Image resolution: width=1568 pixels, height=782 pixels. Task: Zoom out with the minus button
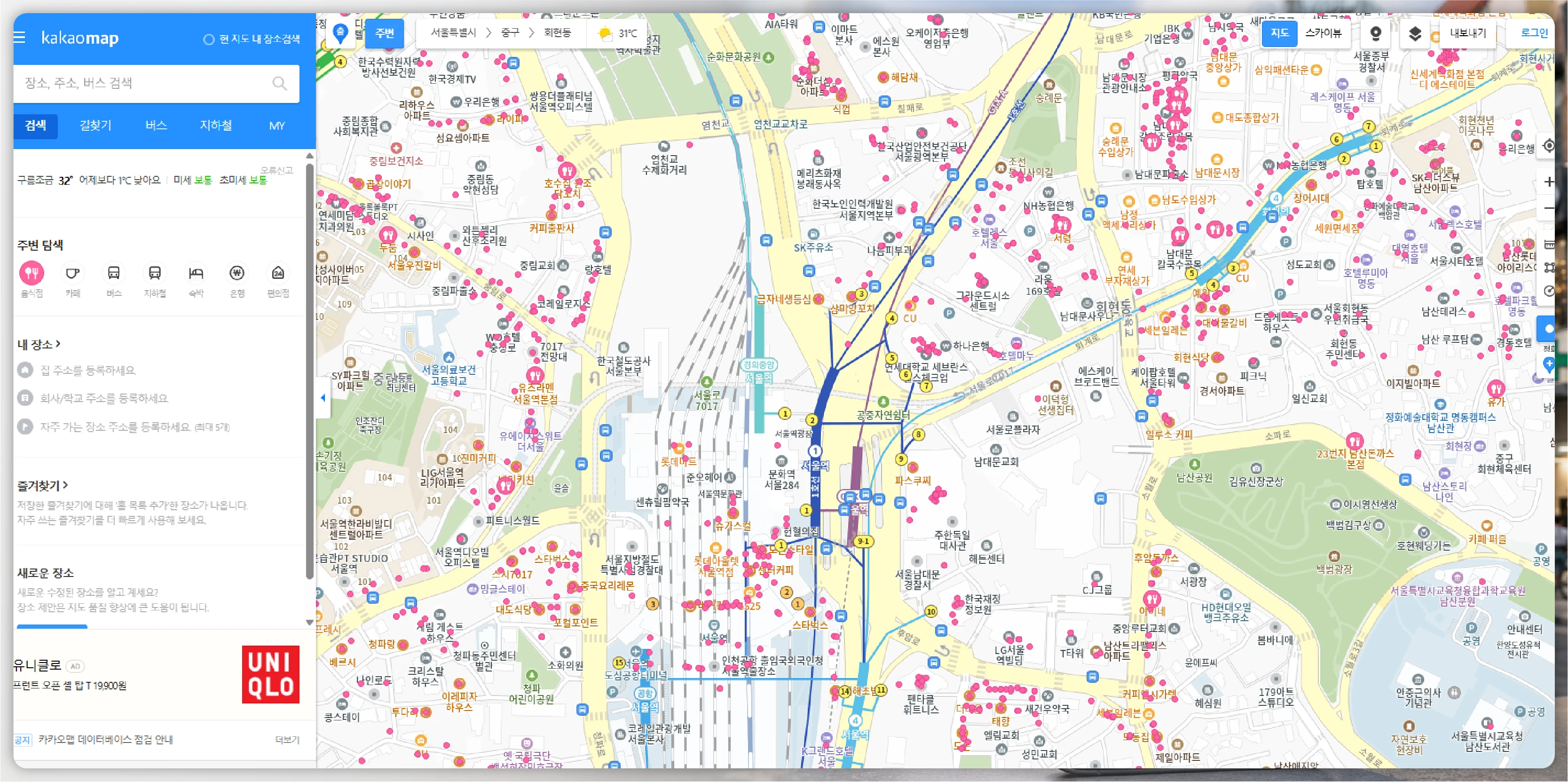point(1549,208)
